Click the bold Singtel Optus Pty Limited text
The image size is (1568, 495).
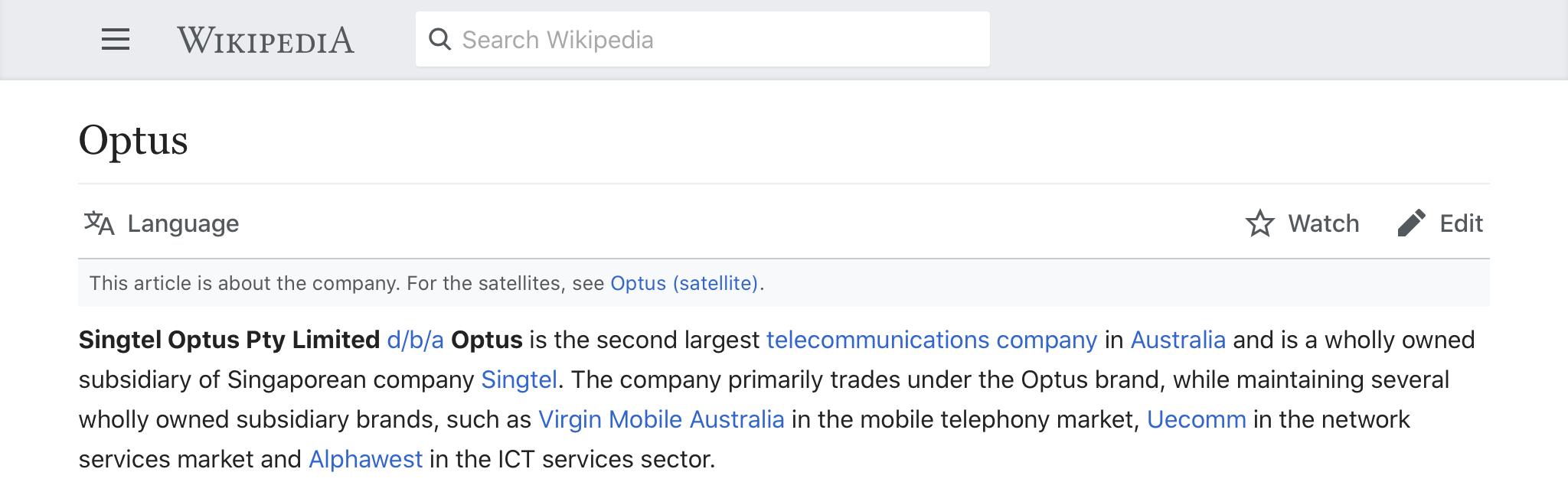click(230, 340)
